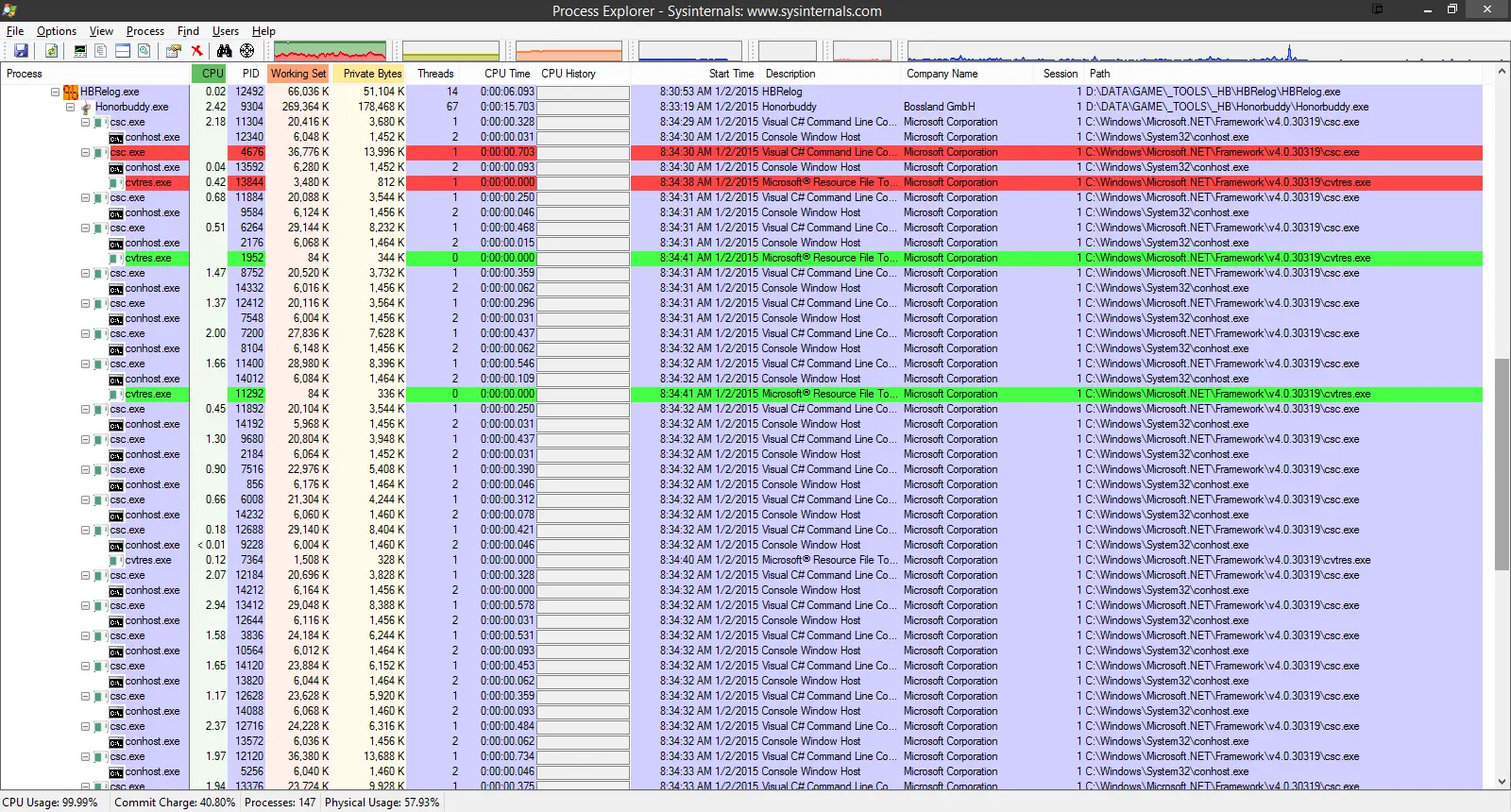Collapse the csc.exe node with PID 8752
The image size is (1511, 812).
click(x=85, y=273)
